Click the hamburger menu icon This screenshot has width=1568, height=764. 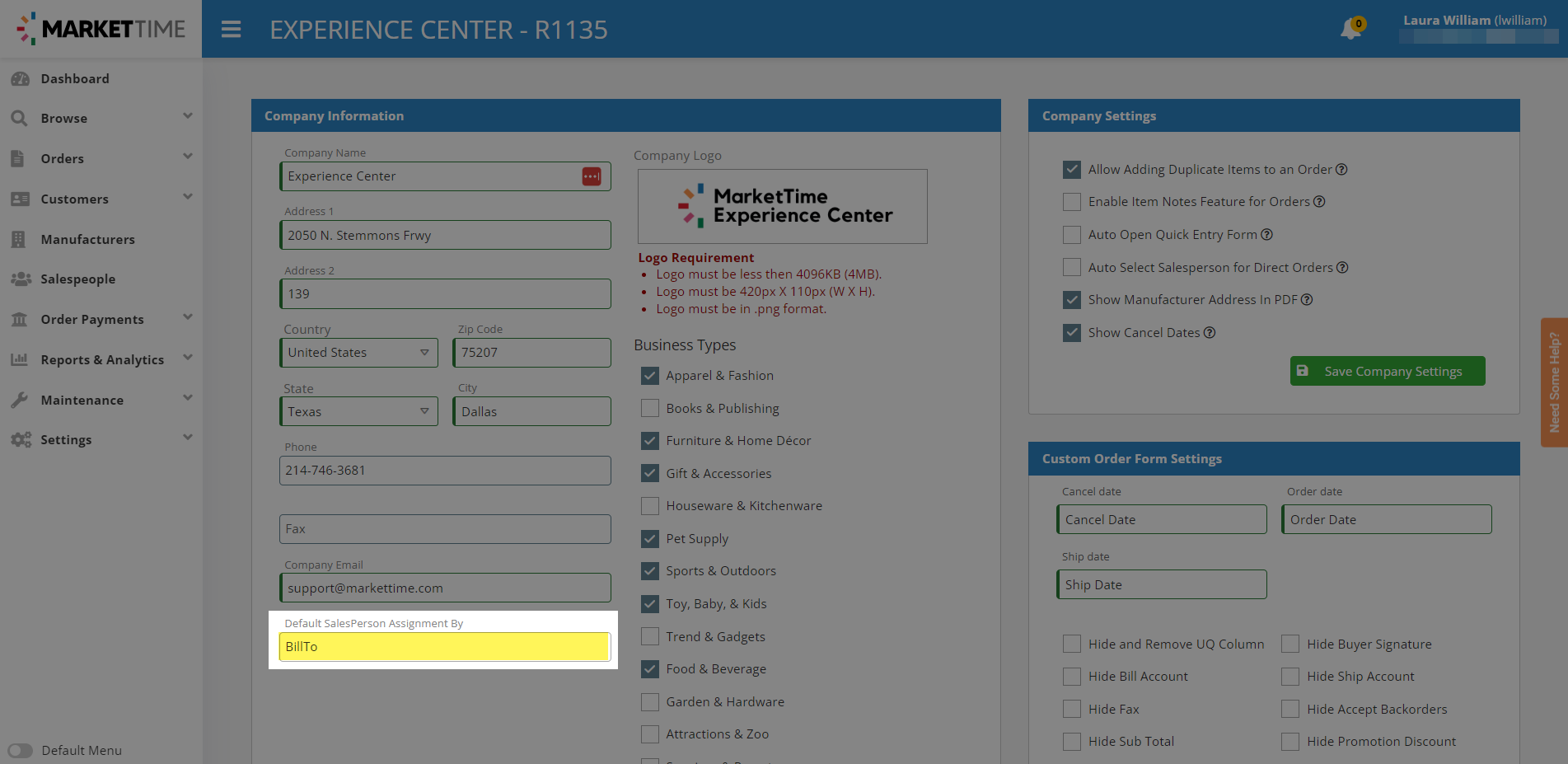point(232,30)
